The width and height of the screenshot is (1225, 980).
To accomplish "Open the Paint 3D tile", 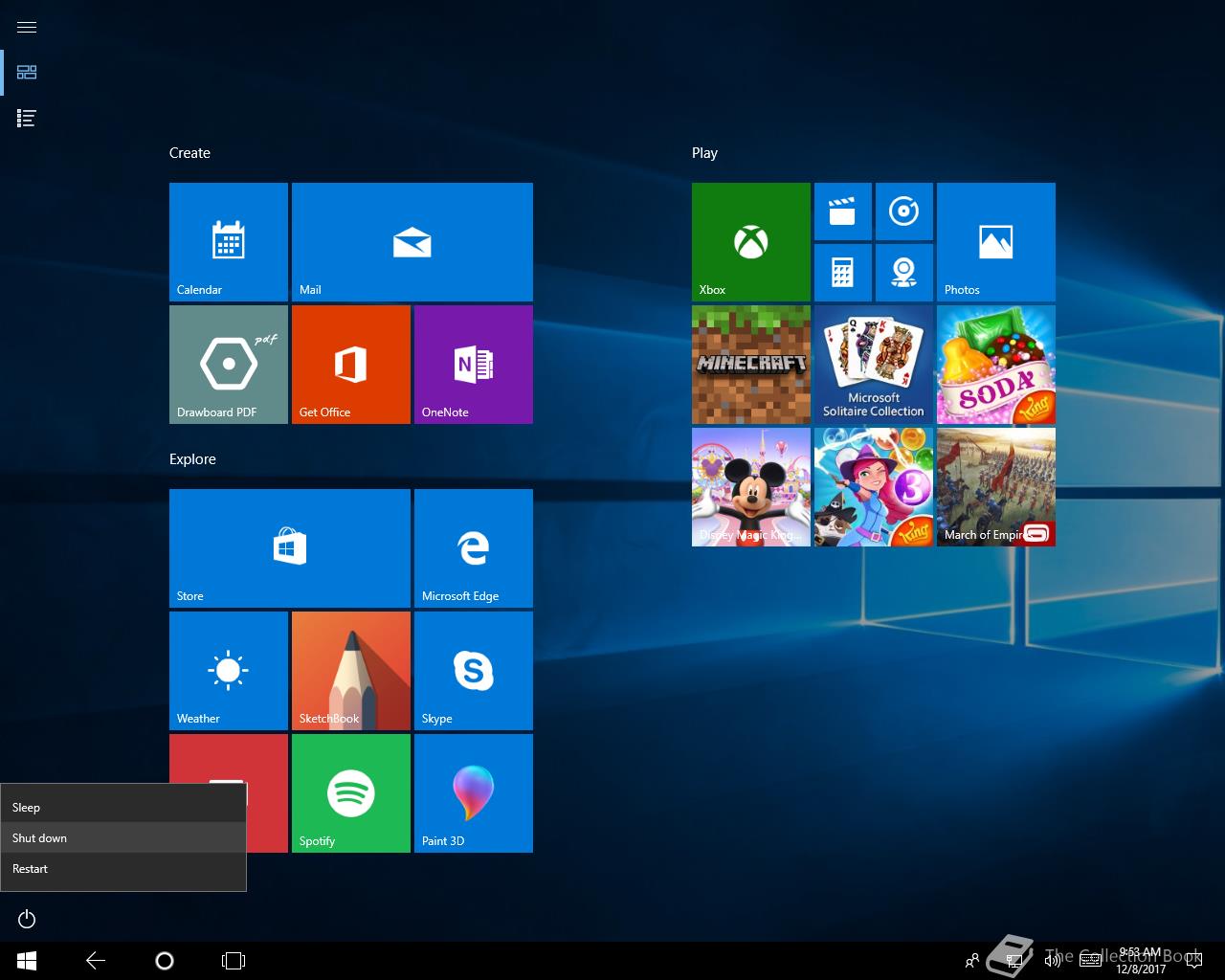I will pos(474,793).
